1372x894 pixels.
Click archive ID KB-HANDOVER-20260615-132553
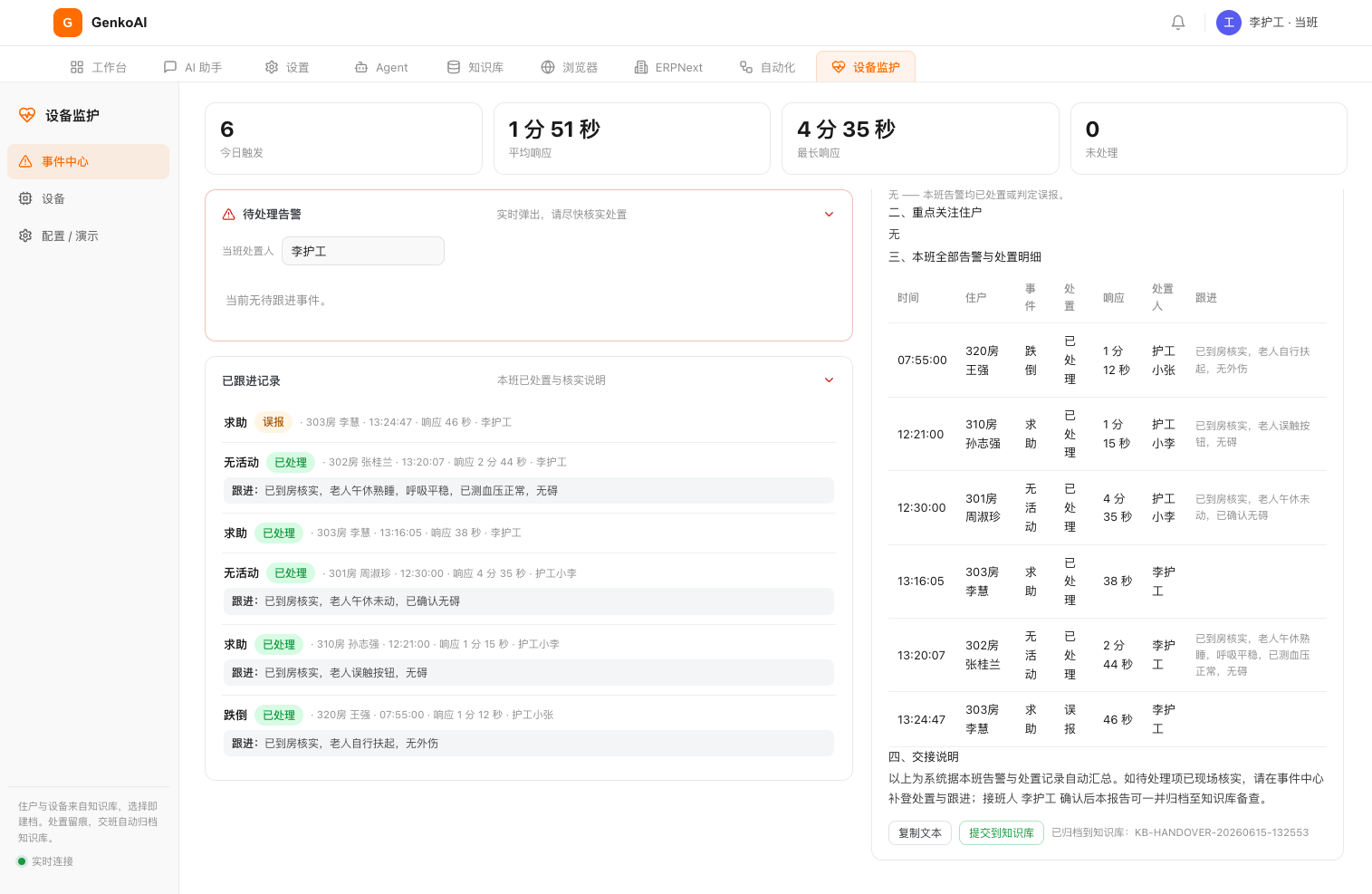tap(1222, 832)
